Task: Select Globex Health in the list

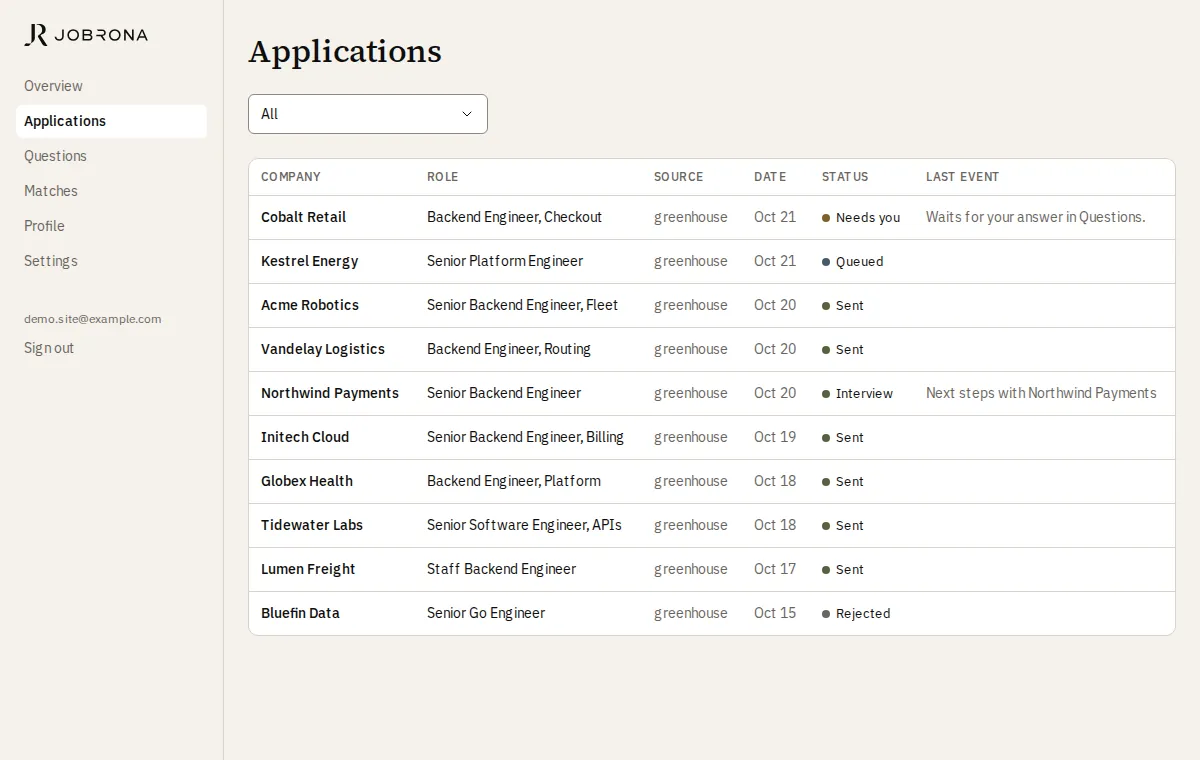Action: pos(307,481)
